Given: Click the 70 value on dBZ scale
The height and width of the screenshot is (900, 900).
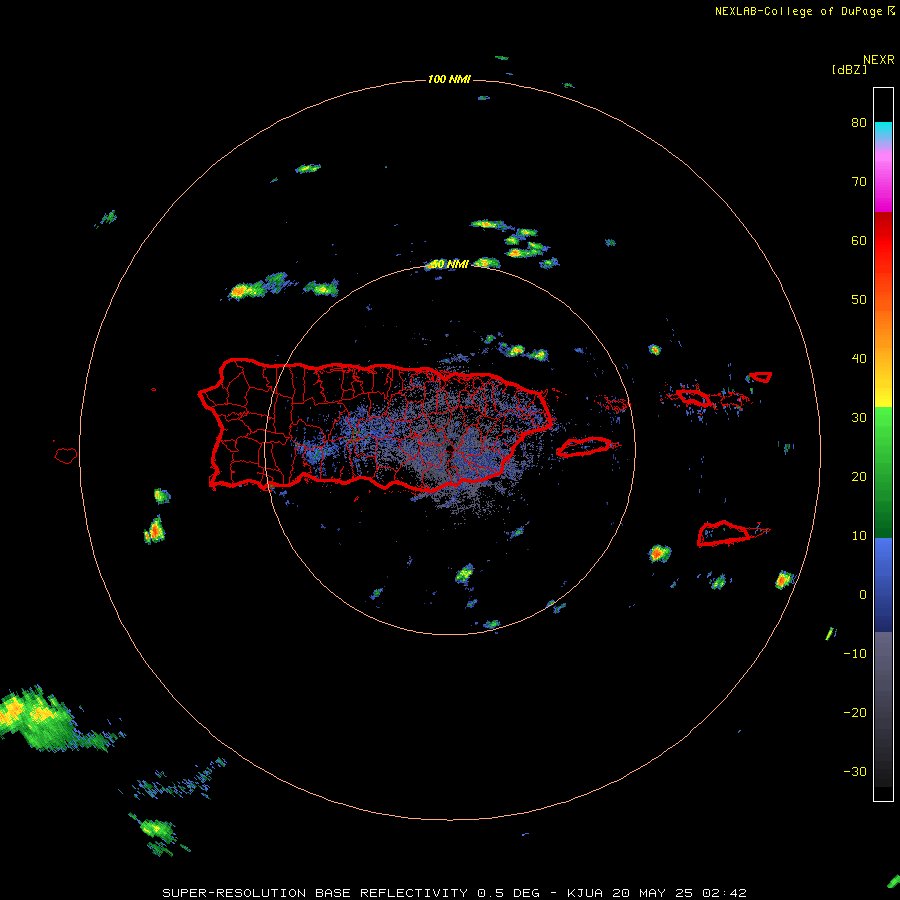Looking at the screenshot, I should coord(859,182).
